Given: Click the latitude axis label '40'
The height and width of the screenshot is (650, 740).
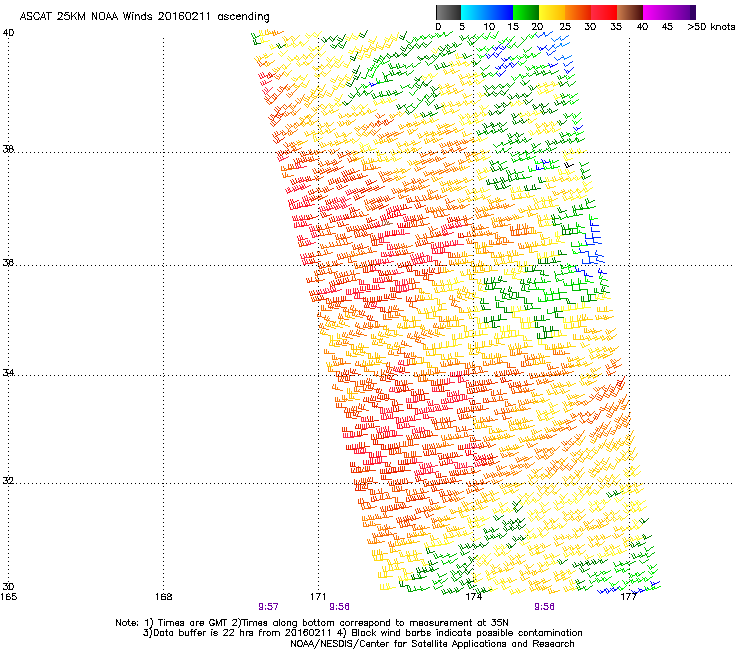Looking at the screenshot, I should tap(8, 33).
